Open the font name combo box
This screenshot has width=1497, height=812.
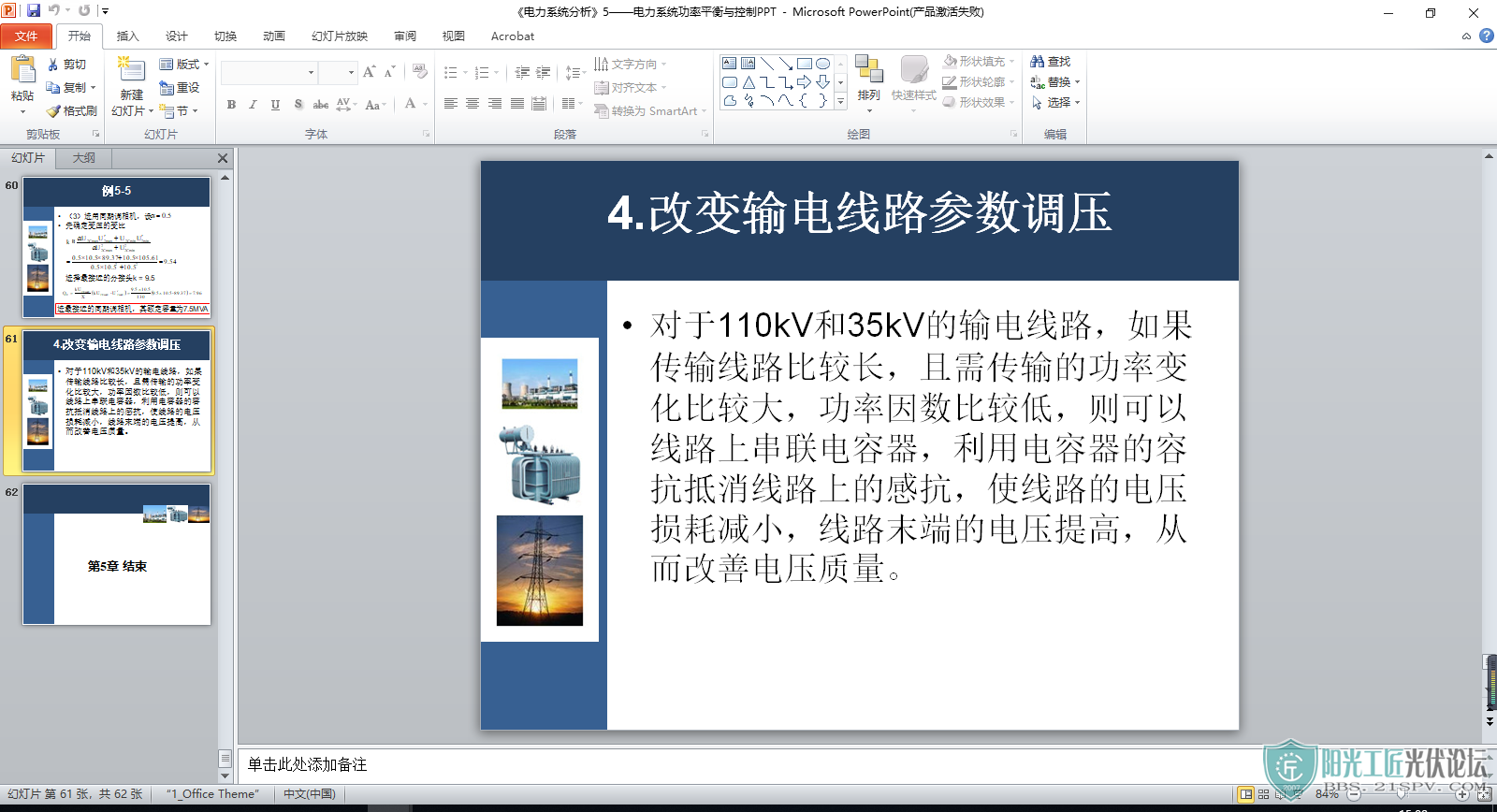[x=269, y=72]
